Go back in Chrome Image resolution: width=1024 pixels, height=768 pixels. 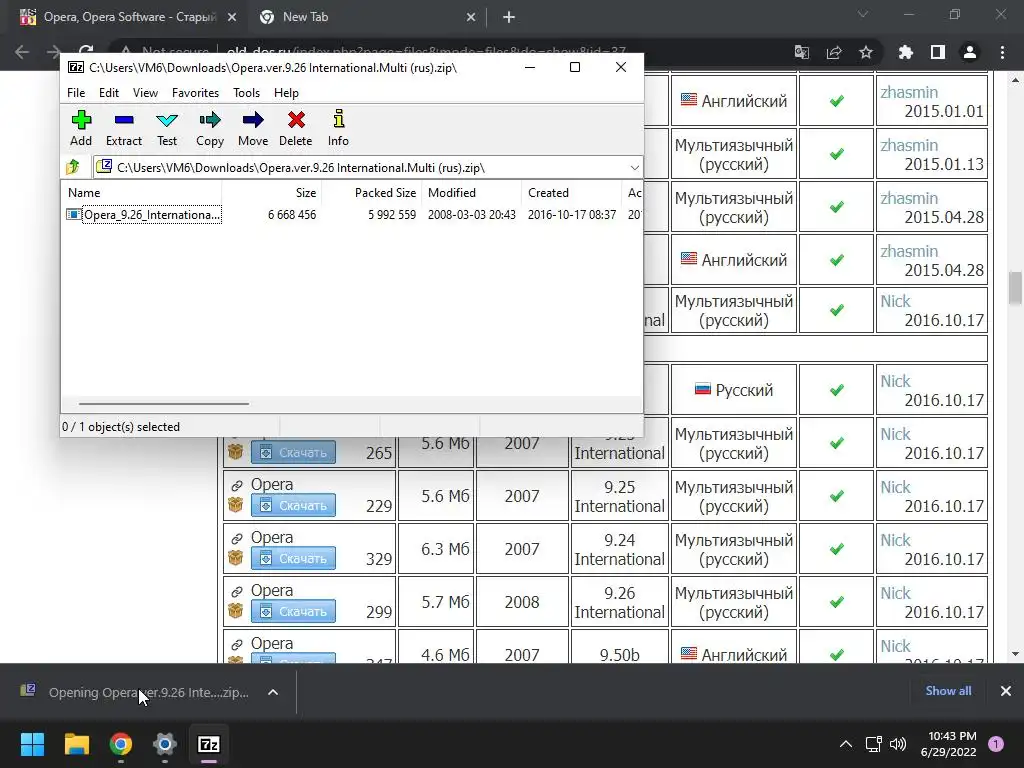22,52
